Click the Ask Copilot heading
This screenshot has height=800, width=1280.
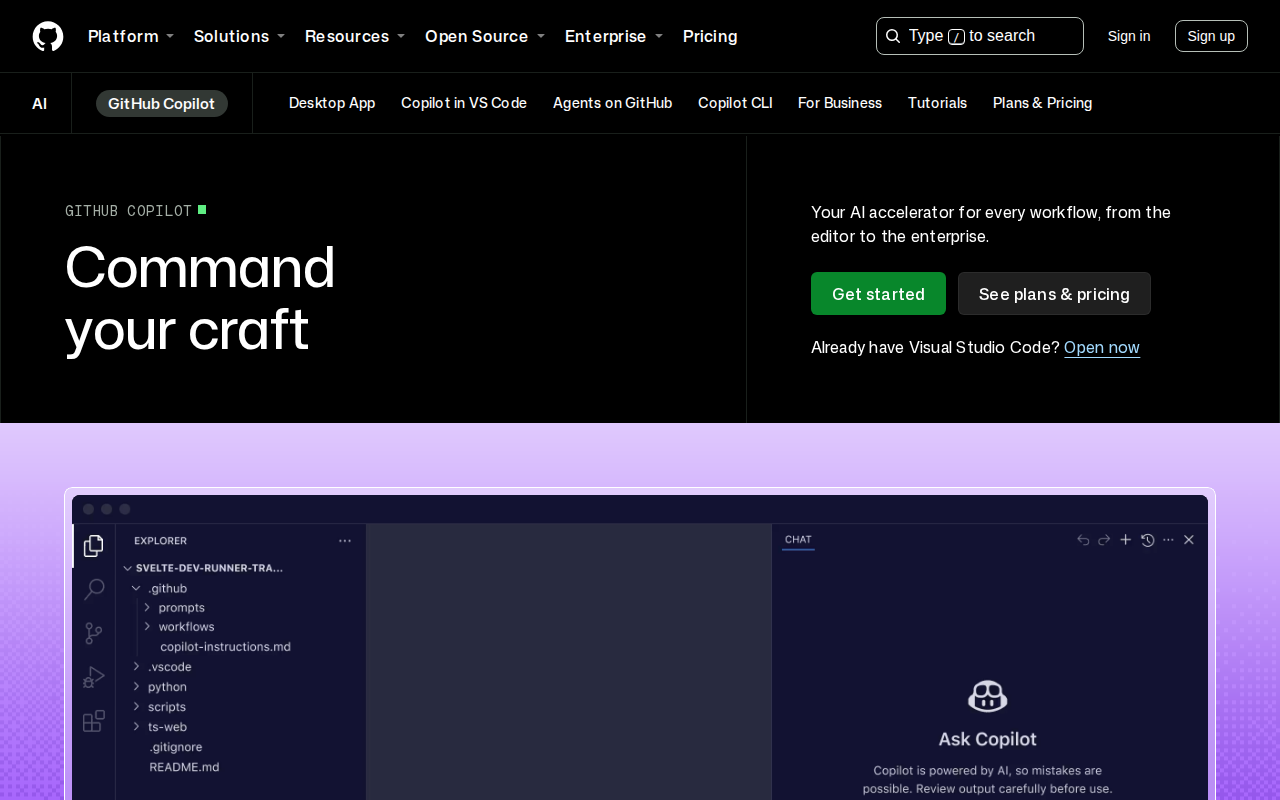coord(988,739)
